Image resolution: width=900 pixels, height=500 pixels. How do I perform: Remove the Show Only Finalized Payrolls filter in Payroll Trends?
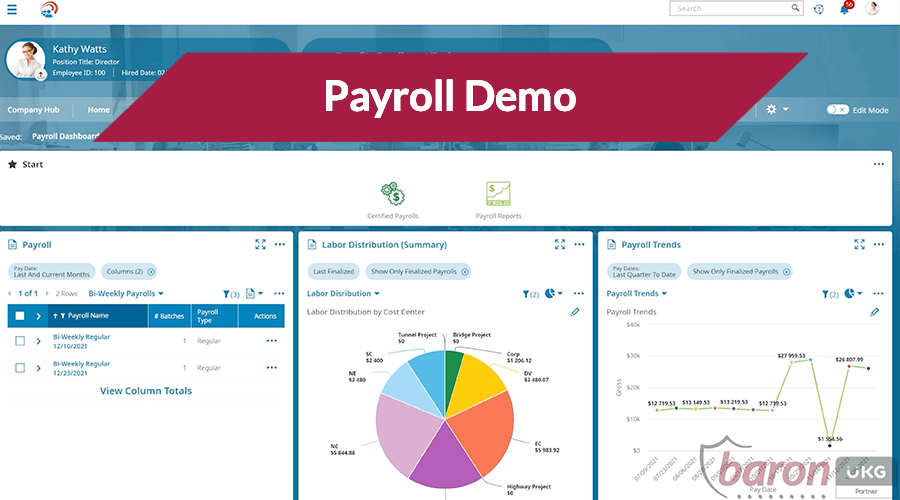coord(785,272)
